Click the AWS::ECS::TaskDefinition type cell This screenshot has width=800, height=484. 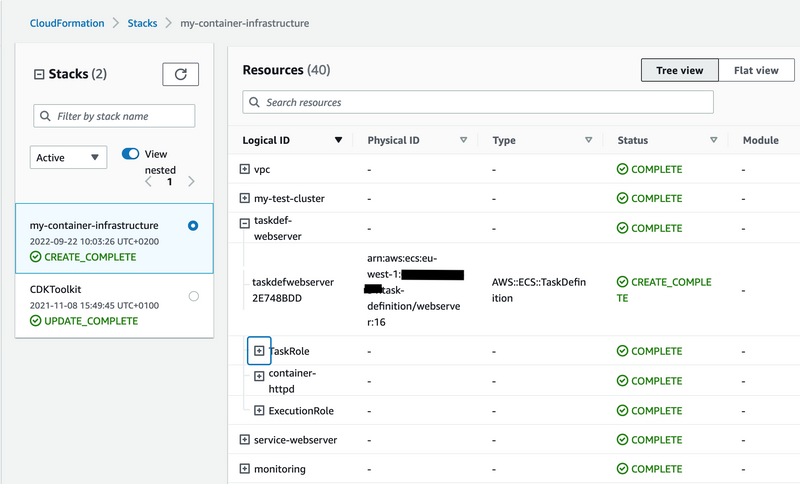pos(539,290)
